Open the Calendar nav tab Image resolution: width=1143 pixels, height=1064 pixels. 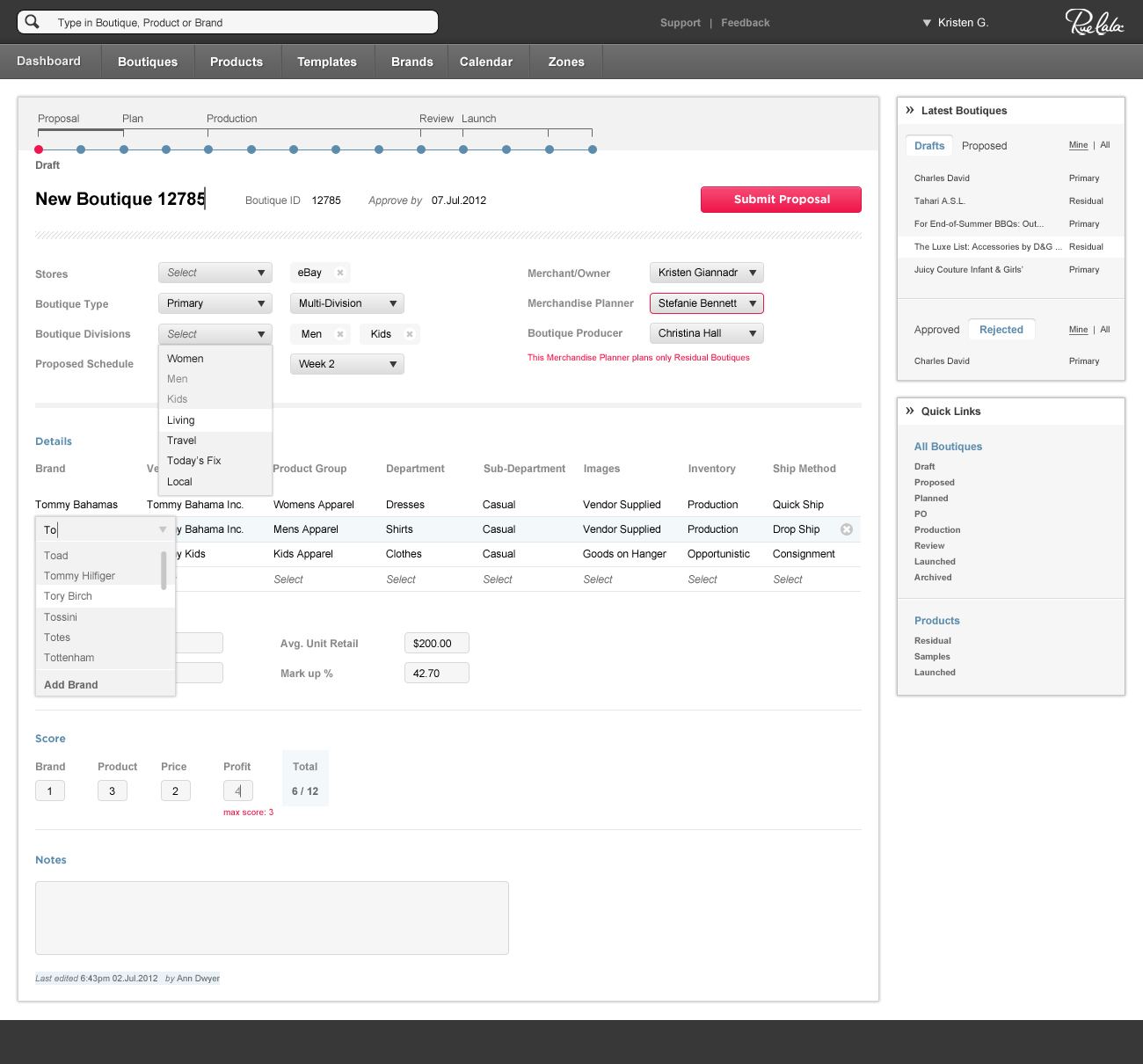pos(486,62)
